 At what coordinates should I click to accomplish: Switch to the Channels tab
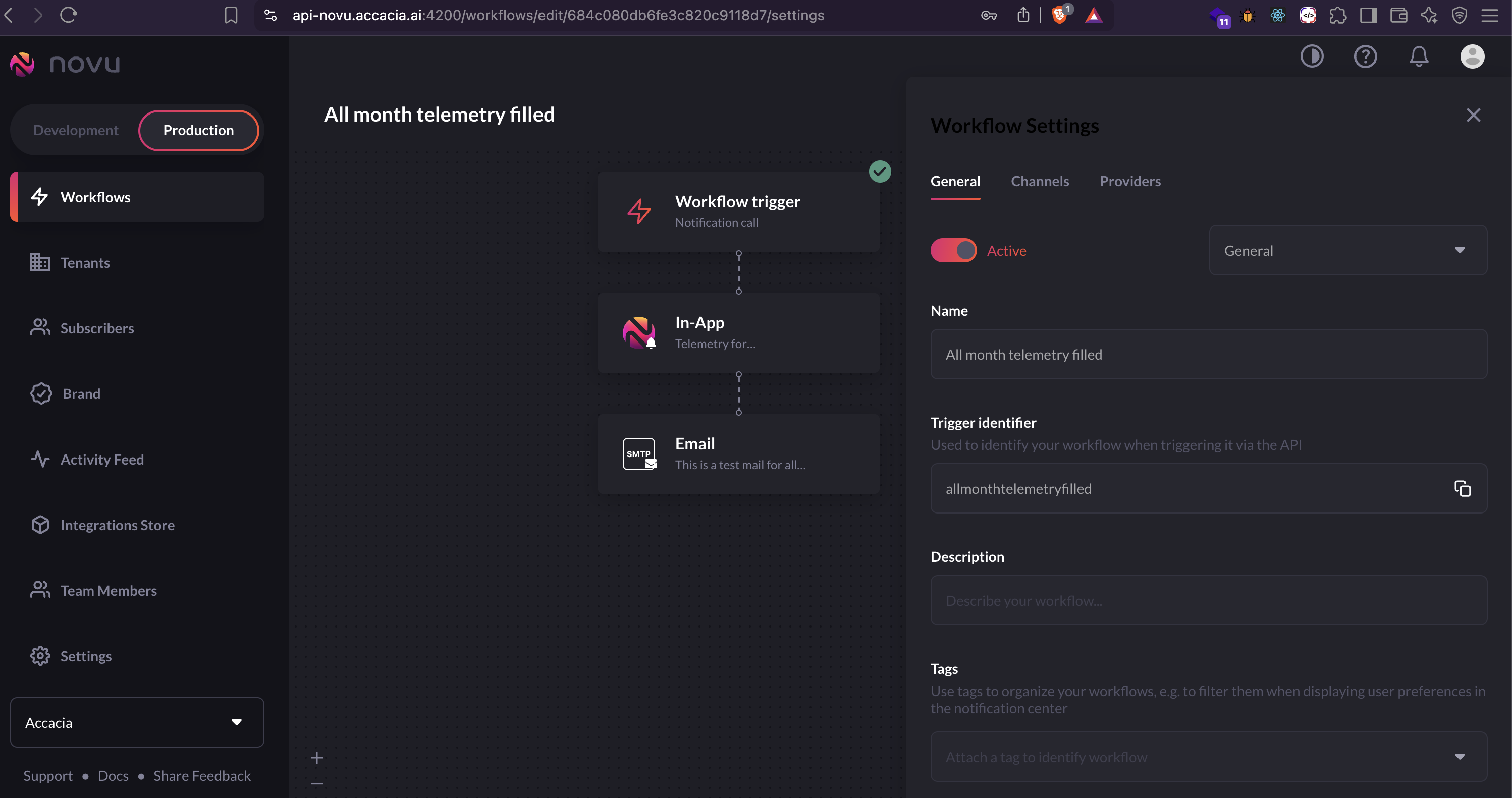(1040, 181)
